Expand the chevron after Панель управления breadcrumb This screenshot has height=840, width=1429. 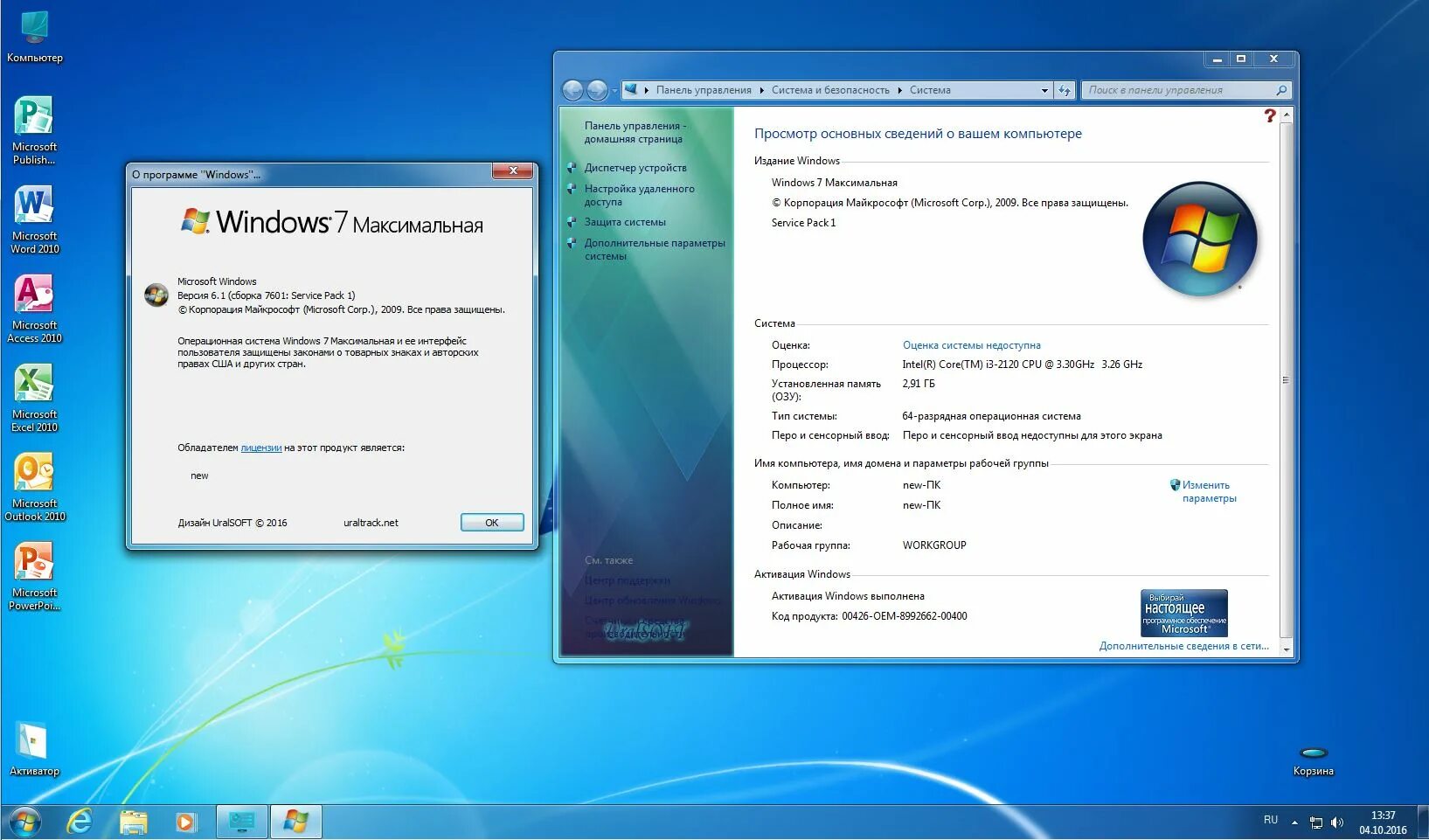click(x=761, y=90)
